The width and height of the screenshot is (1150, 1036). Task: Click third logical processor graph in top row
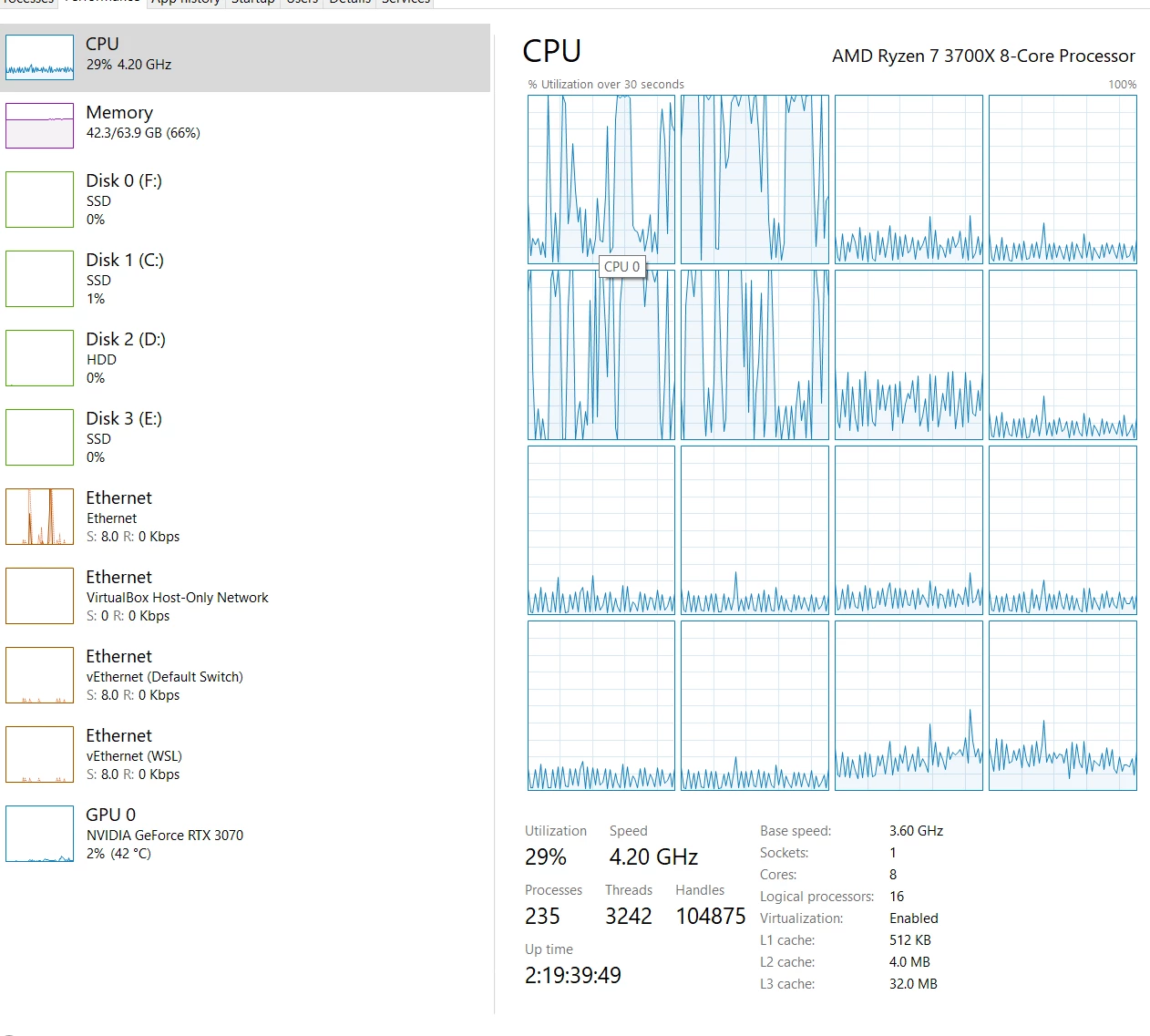click(909, 180)
